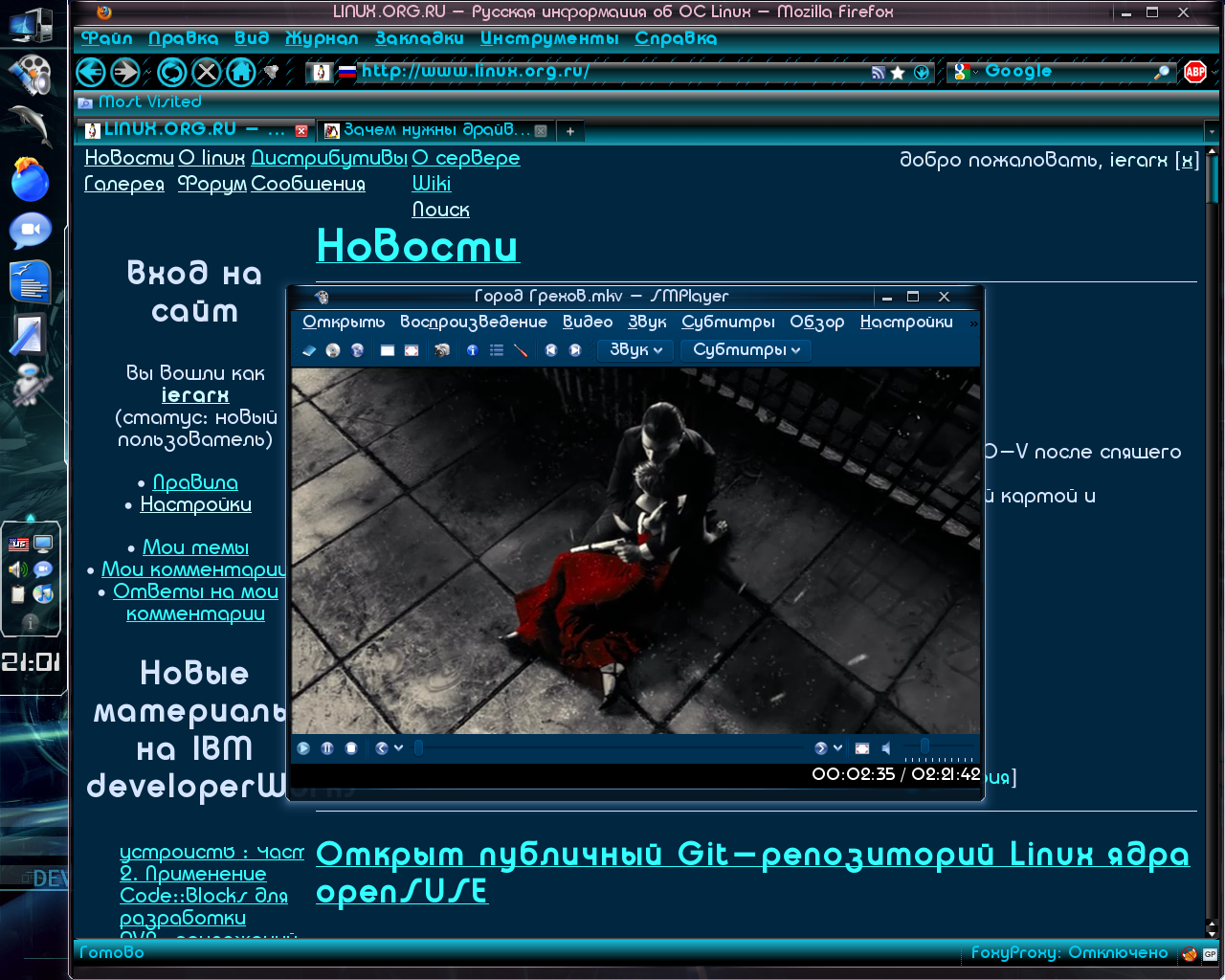Click the Firefox Back arrow button

(x=91, y=72)
